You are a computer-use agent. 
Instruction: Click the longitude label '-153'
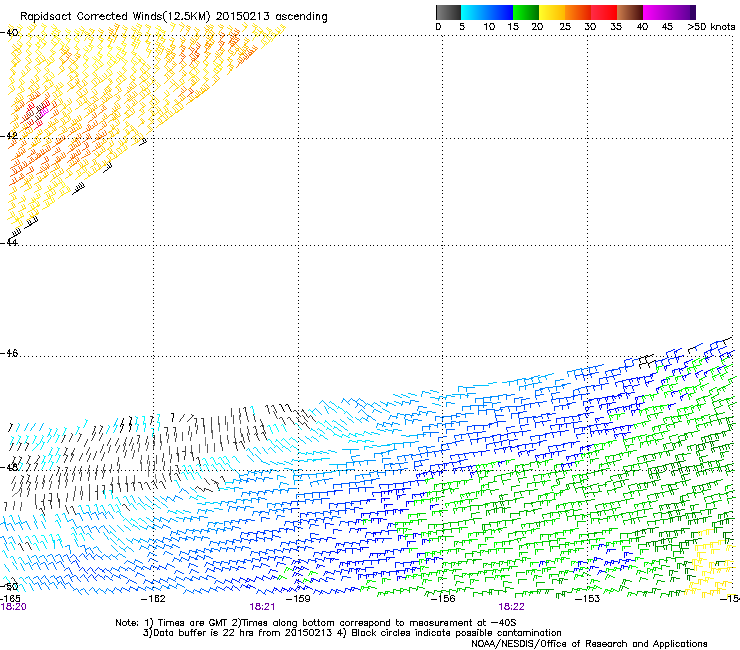(588, 599)
